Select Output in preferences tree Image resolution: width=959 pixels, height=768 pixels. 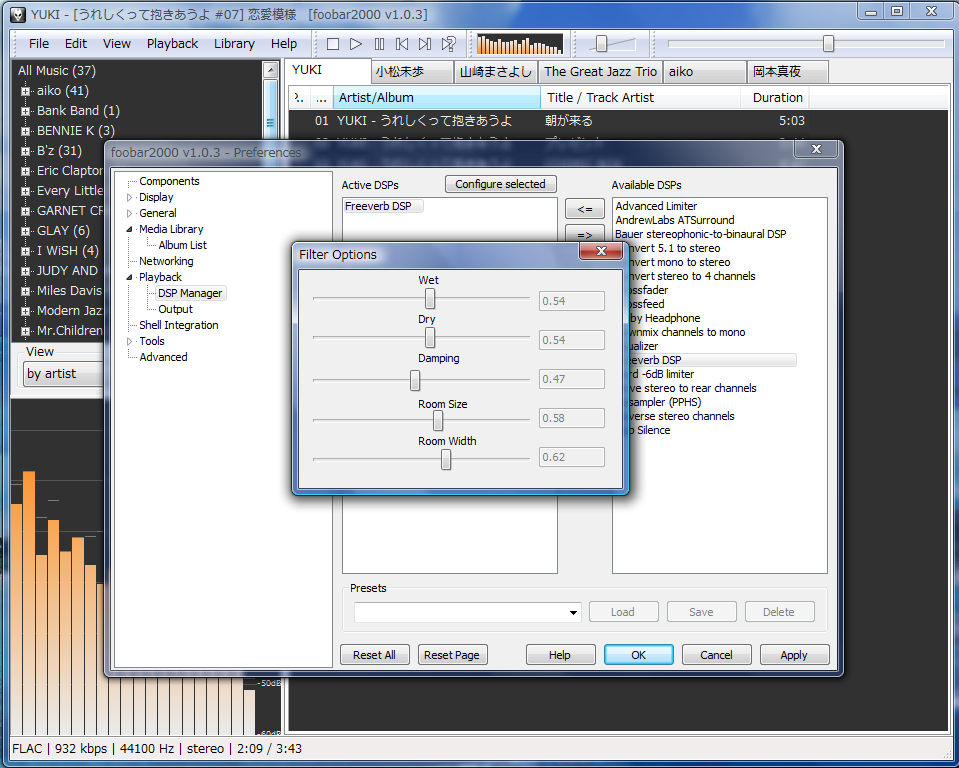click(x=176, y=309)
